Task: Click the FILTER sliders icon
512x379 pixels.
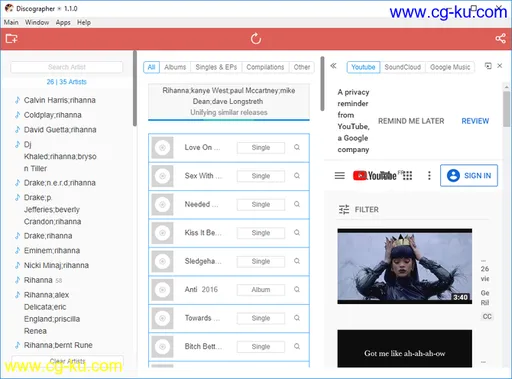Action: (x=344, y=209)
